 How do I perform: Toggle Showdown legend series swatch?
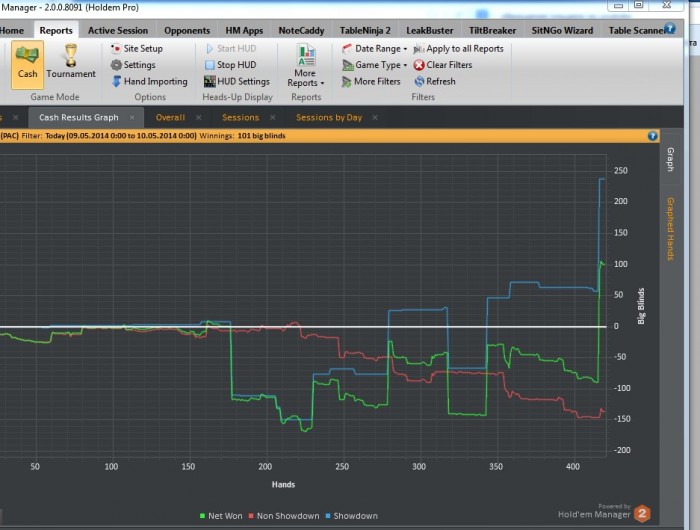point(328,516)
